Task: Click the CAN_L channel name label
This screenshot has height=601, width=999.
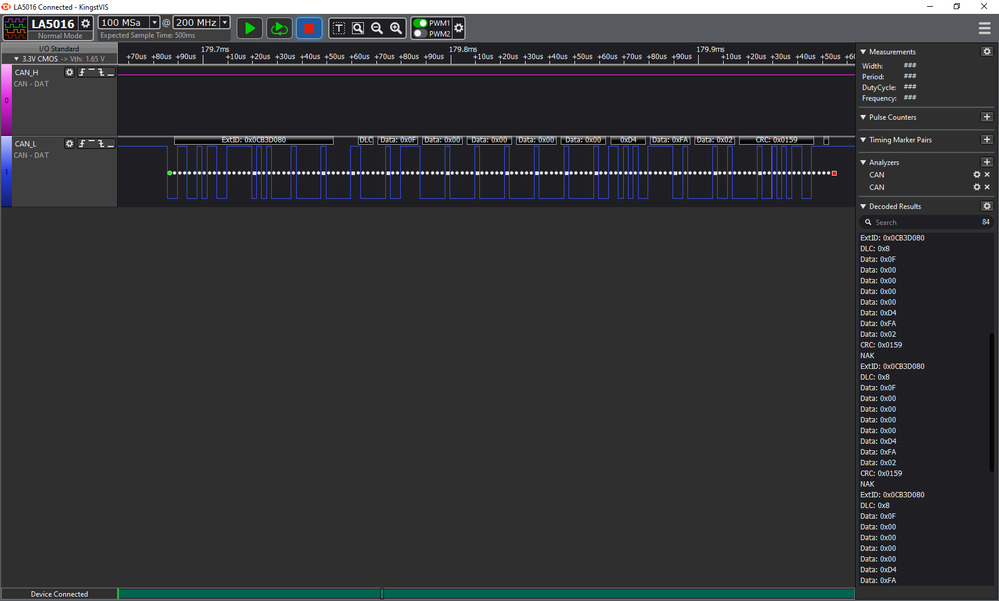Action: 25,144
